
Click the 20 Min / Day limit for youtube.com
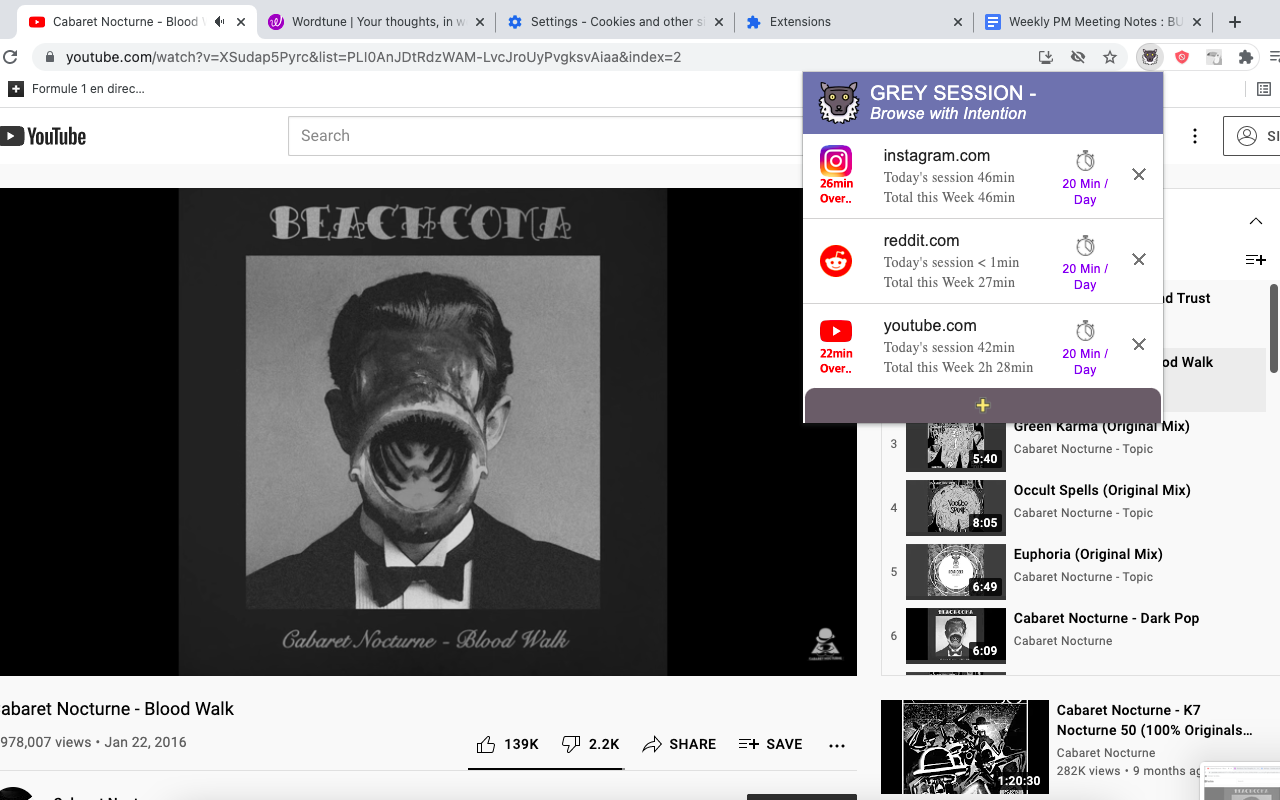click(1085, 362)
